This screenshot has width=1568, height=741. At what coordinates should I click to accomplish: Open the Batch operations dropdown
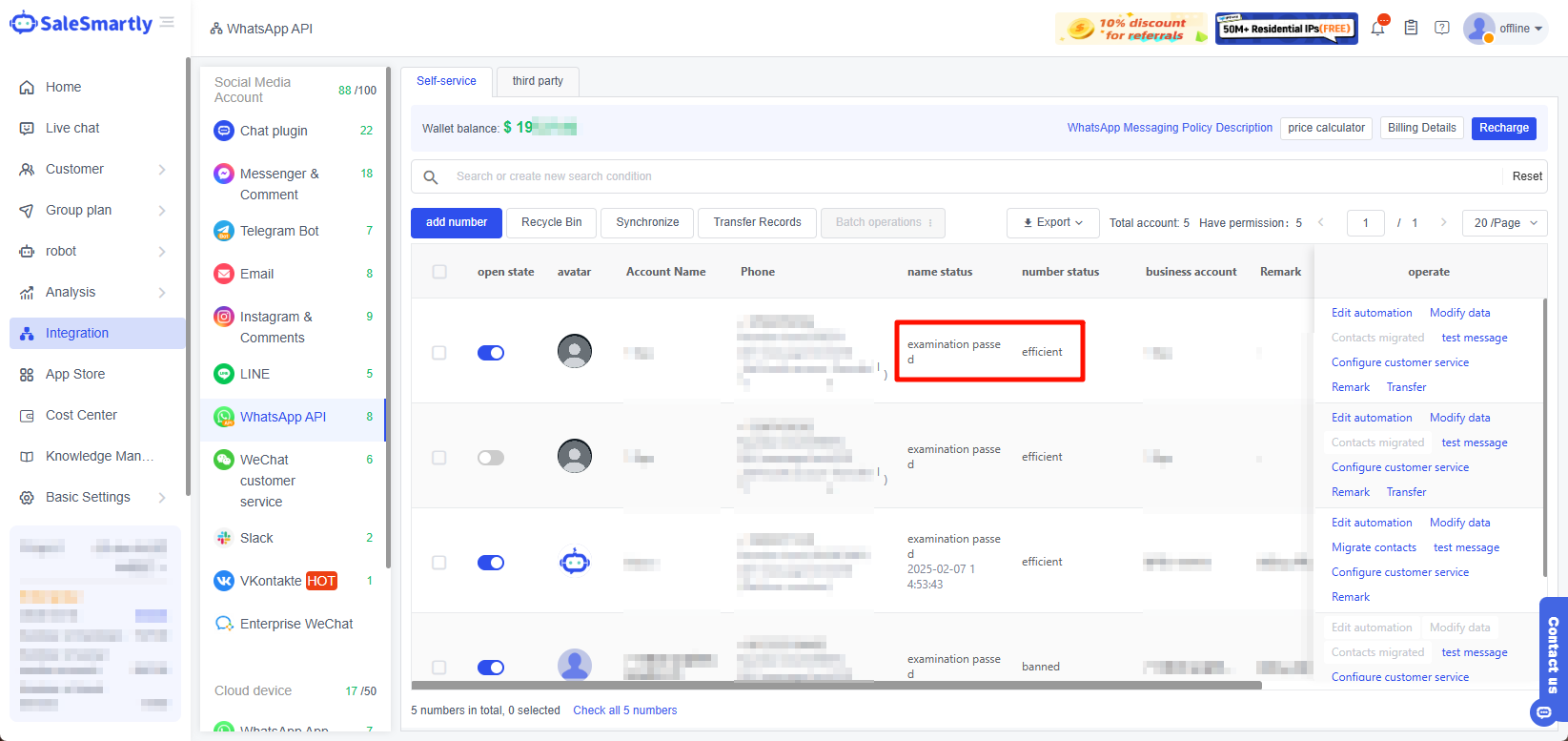coord(883,222)
